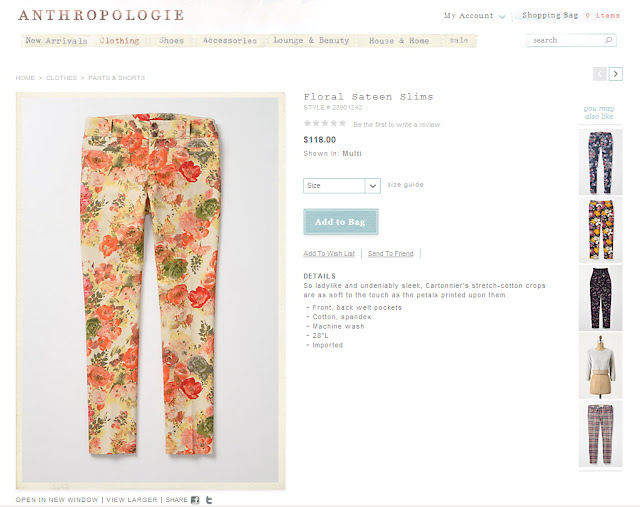Open the View Larger link
The height and width of the screenshot is (507, 640).
tap(131, 500)
